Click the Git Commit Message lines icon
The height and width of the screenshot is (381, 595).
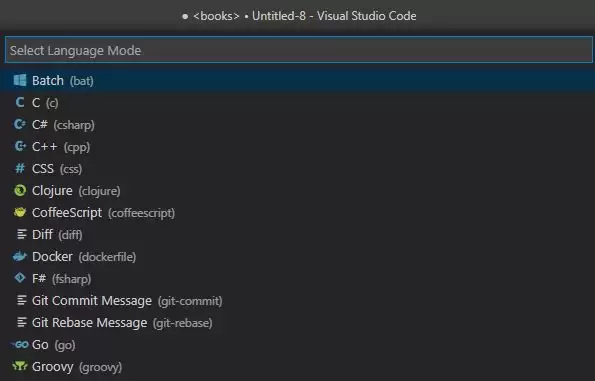click(x=22, y=300)
